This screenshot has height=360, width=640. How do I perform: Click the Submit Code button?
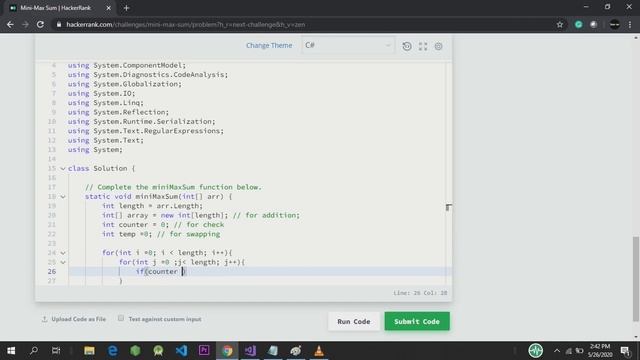click(x=417, y=321)
